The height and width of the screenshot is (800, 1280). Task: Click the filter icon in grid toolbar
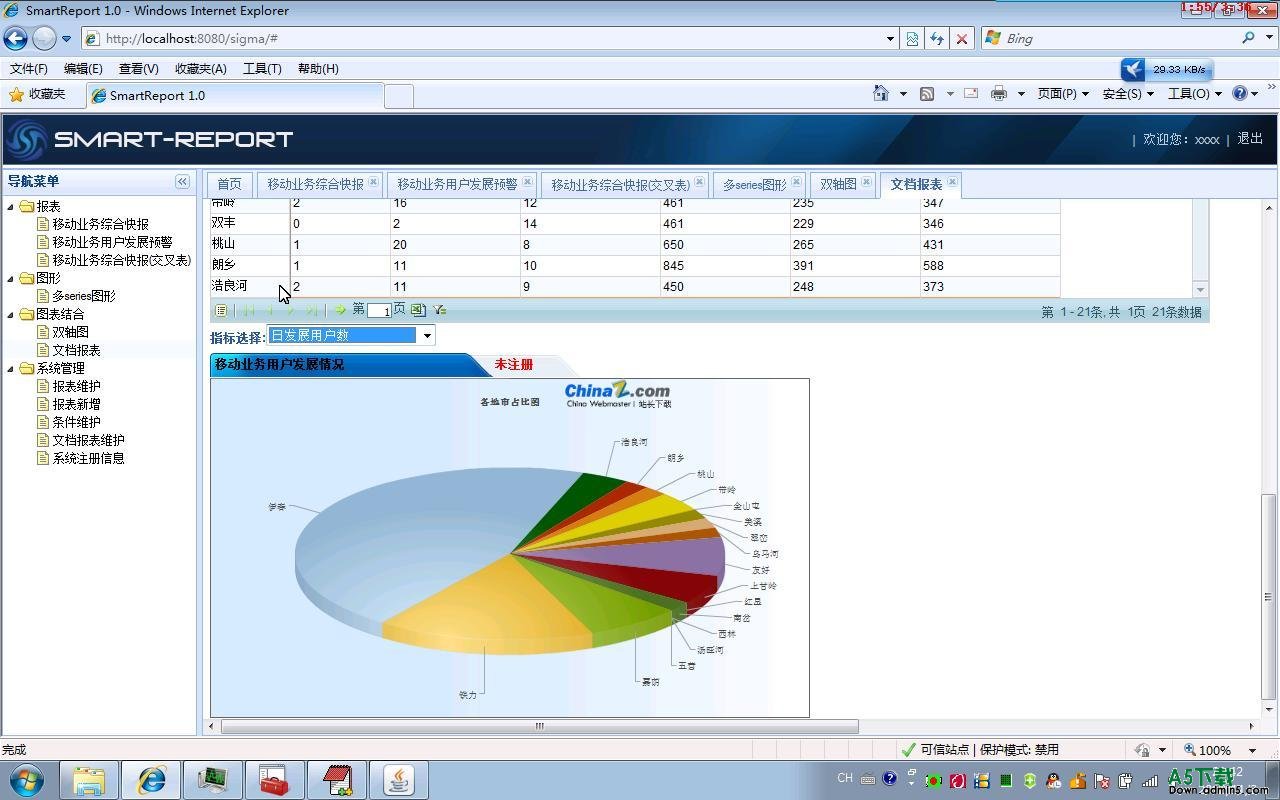[439, 310]
